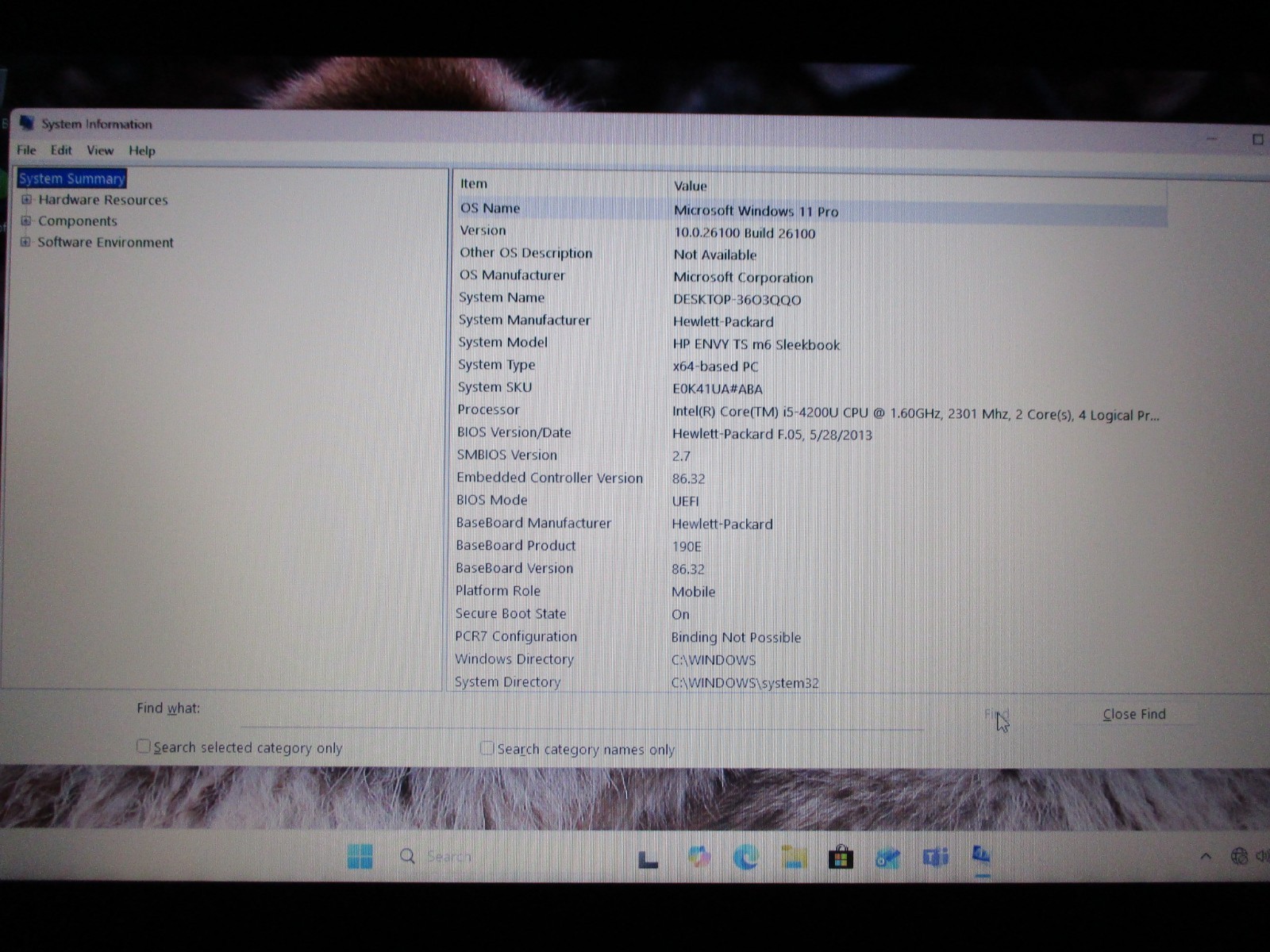The height and width of the screenshot is (952, 1270).
Task: Select the SMBIOS Version row
Action: pos(811,455)
